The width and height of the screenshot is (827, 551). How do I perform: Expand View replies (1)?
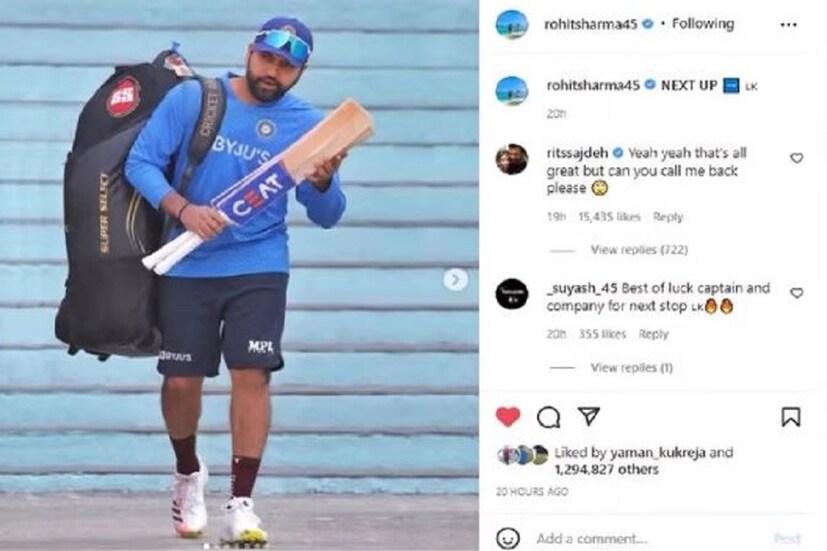[631, 368]
